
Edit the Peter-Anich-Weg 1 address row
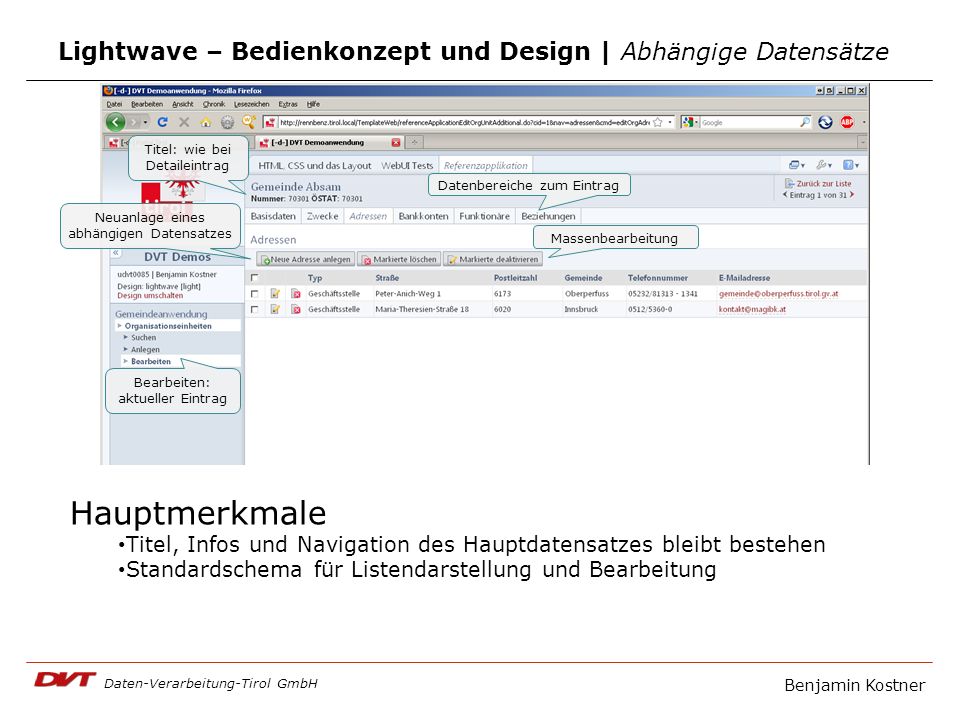275,293
